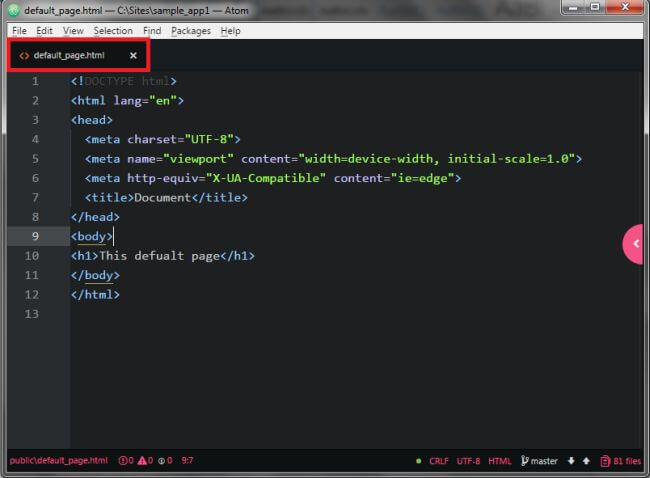Image resolution: width=650 pixels, height=478 pixels.
Task: Click the closing /head tag
Action: pyautogui.click(x=95, y=217)
